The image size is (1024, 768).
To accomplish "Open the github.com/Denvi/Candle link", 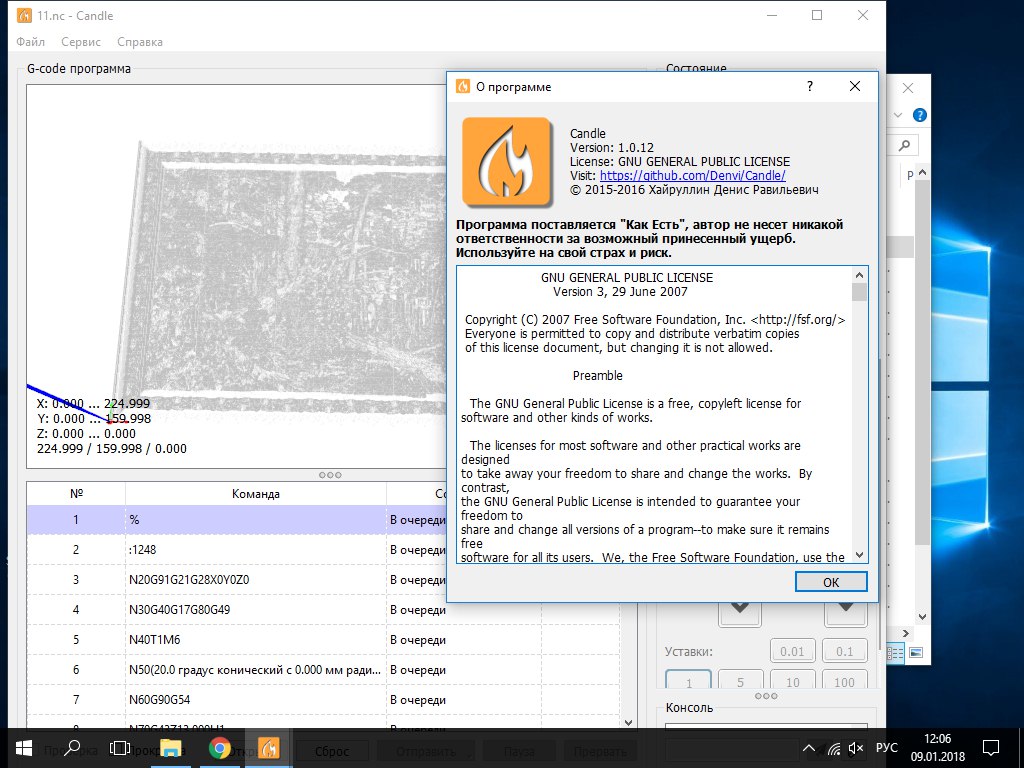I will pyautogui.click(x=692, y=176).
